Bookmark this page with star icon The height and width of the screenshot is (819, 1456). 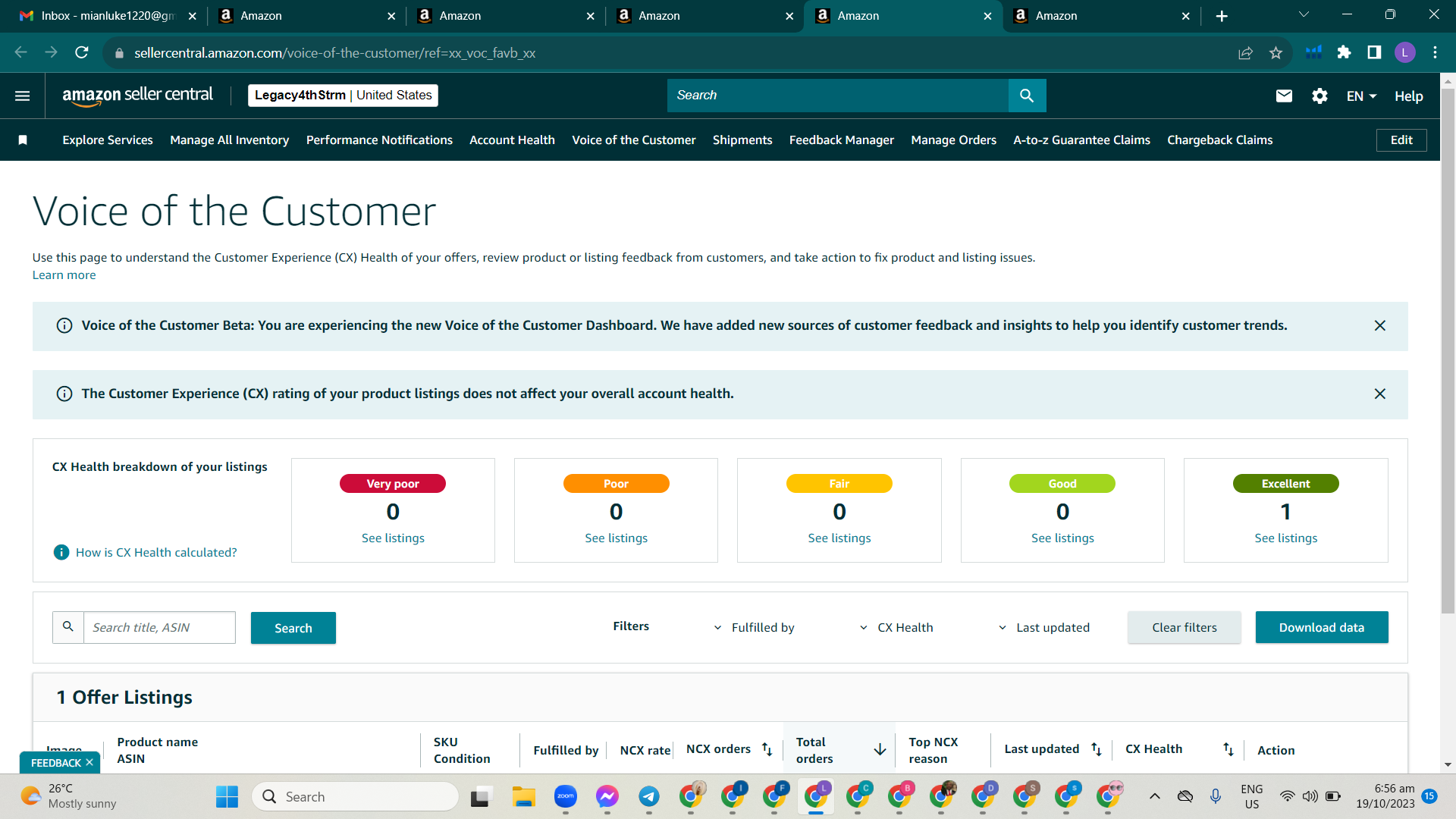[x=1276, y=53]
